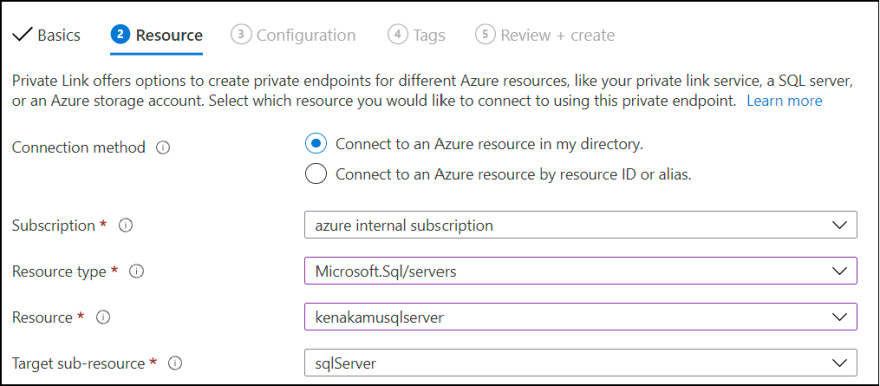Expand the Resource type dropdown arrow
The width and height of the screenshot is (880, 386).
point(839,272)
